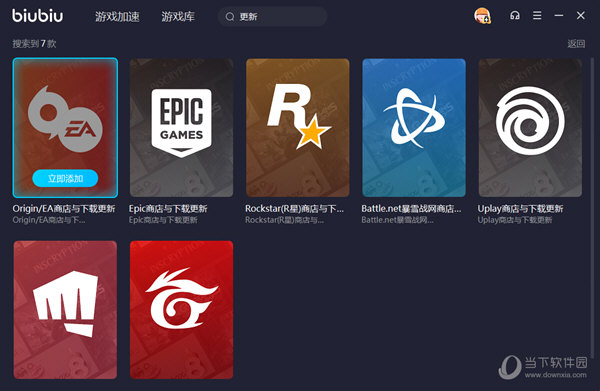The image size is (600, 391).
Task: Select the Battle.net card
Action: 414,128
